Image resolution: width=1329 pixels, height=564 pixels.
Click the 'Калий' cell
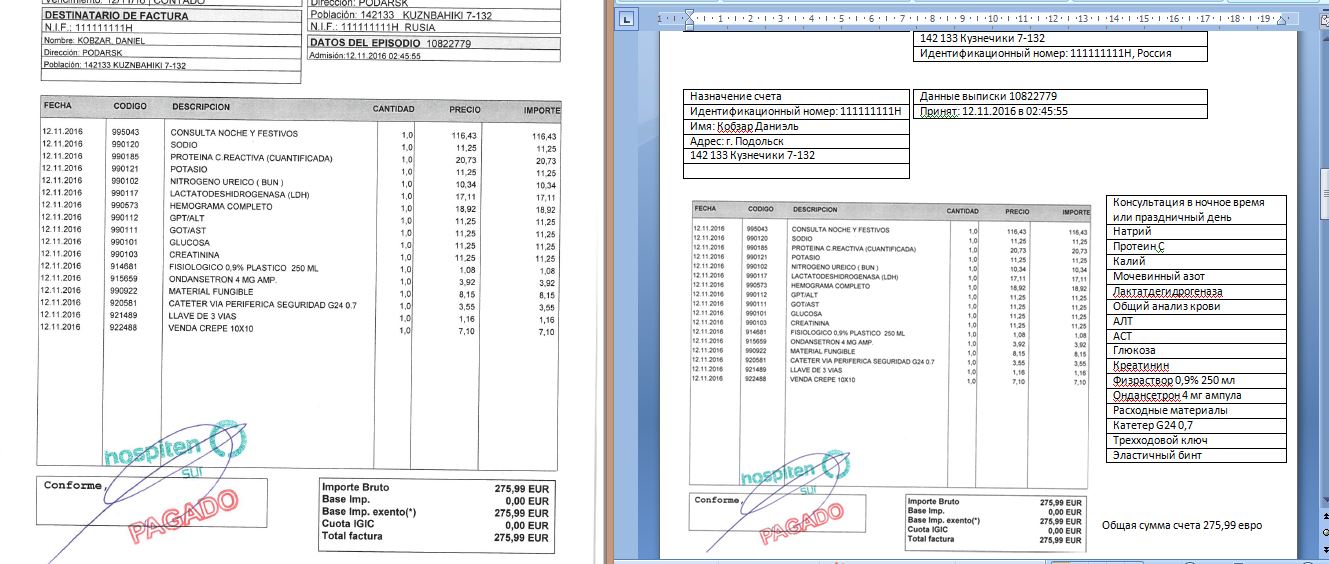tap(1197, 261)
